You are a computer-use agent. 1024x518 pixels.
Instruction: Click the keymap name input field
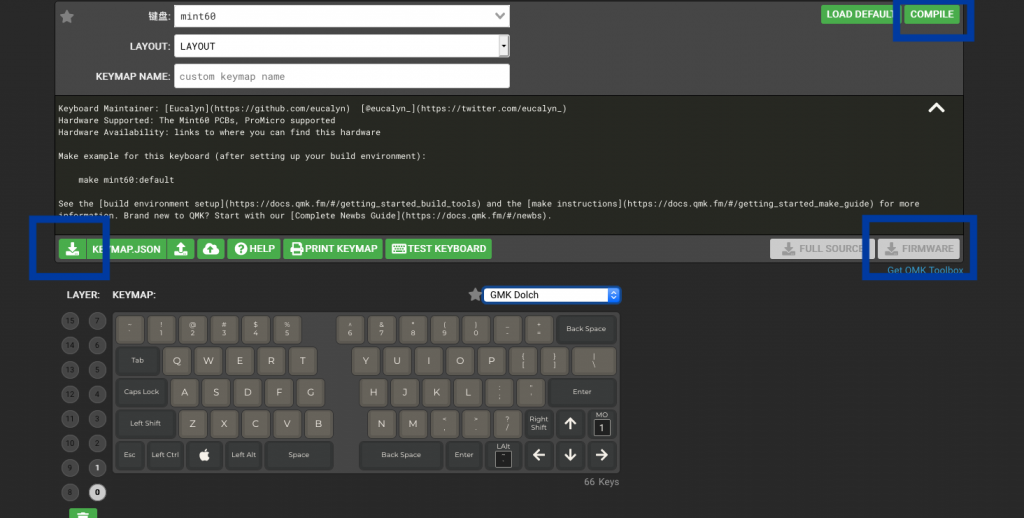[x=341, y=76]
